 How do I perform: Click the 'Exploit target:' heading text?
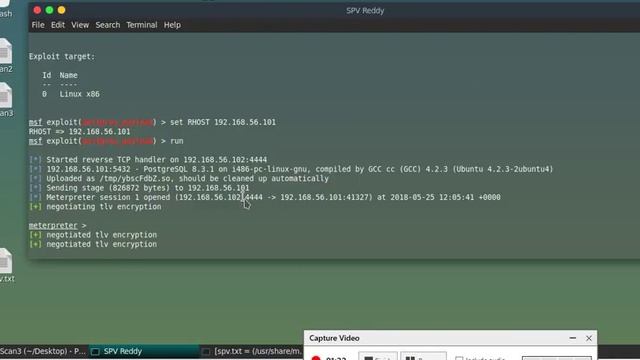click(62, 56)
